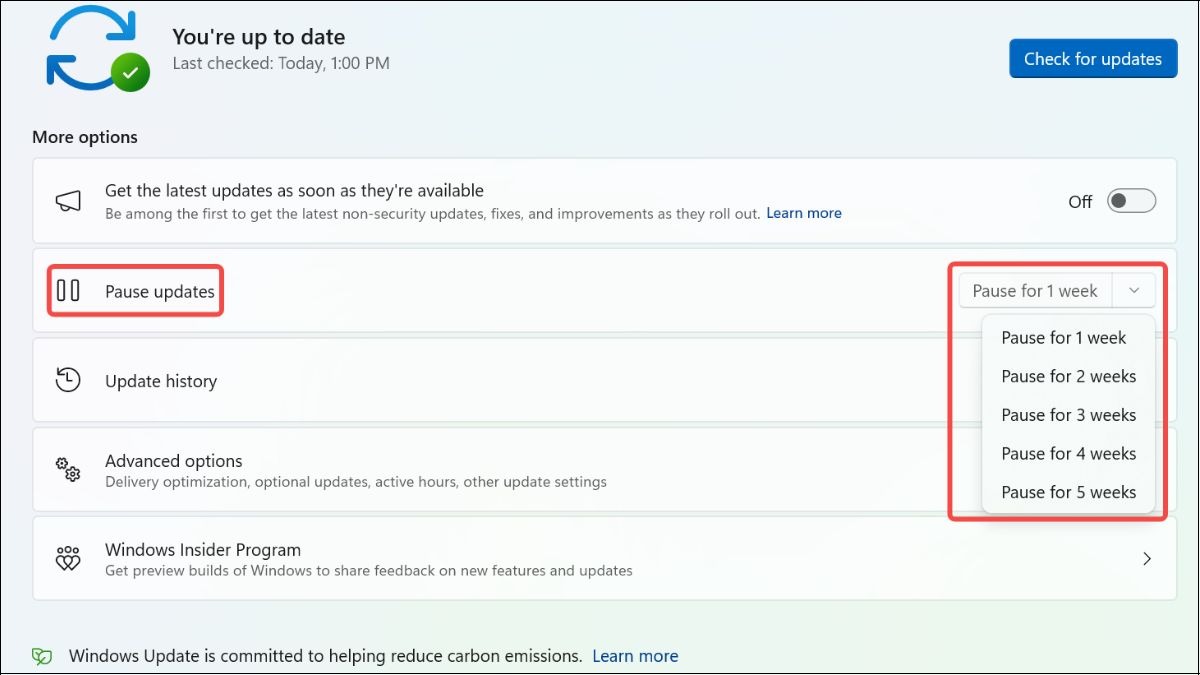Click the Pause for 1 week button
The width and height of the screenshot is (1200, 675).
(1035, 291)
